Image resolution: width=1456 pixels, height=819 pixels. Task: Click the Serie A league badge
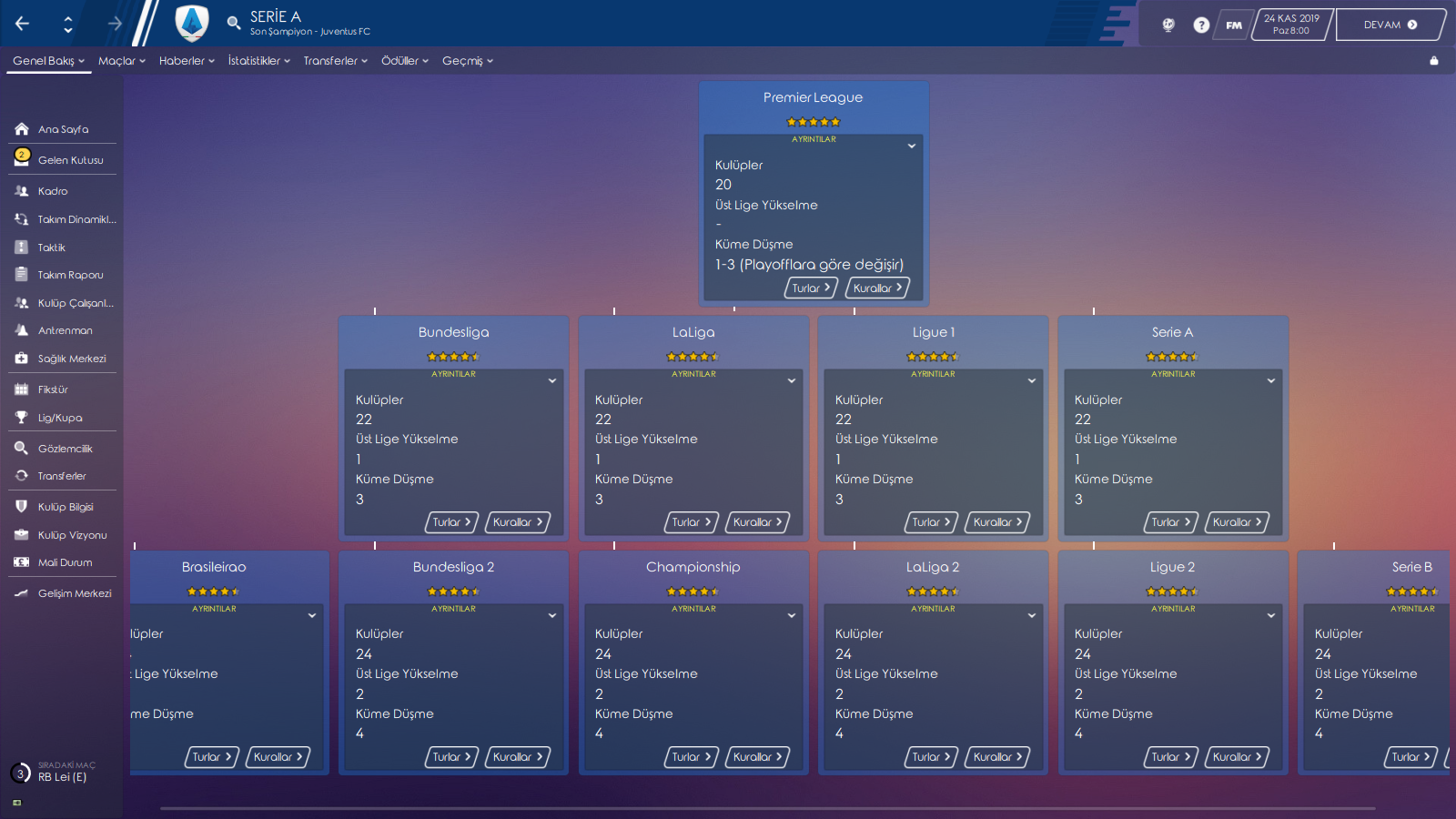tap(192, 24)
